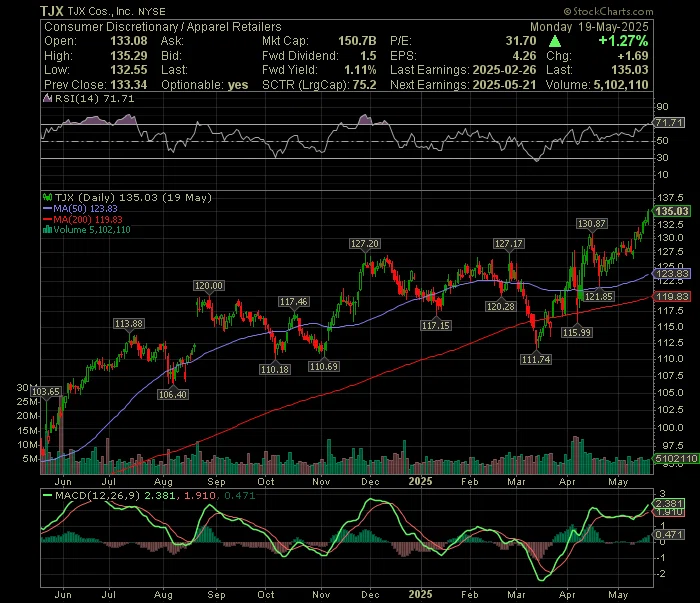Select the Low price 132.55

(x=129, y=70)
